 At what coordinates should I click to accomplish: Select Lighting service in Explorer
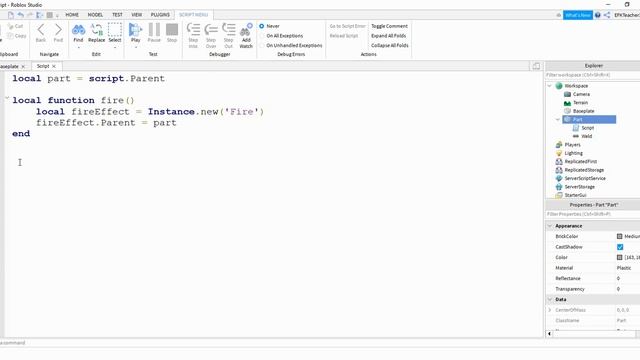coord(573,153)
